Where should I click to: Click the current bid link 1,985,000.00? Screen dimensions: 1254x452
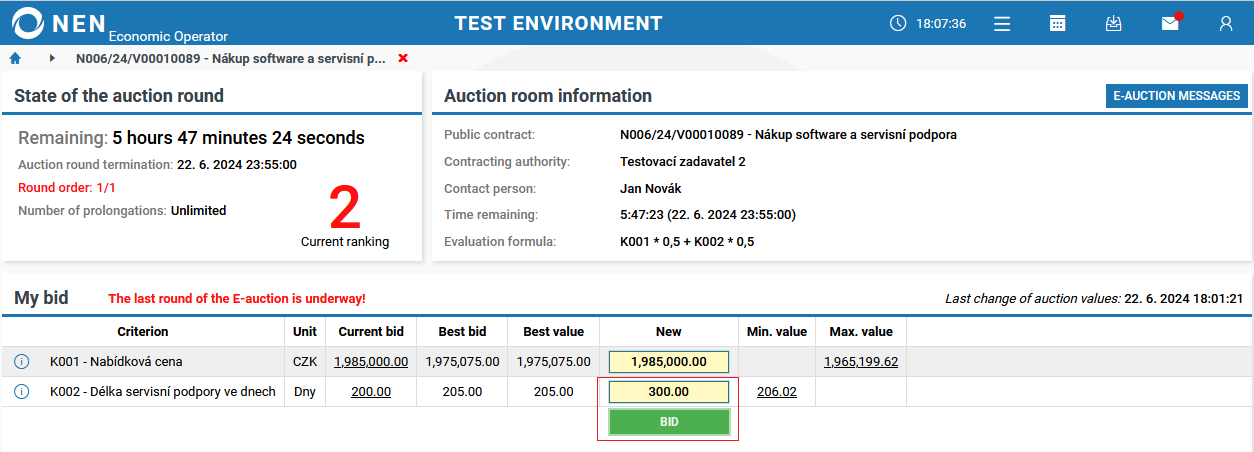tap(371, 362)
